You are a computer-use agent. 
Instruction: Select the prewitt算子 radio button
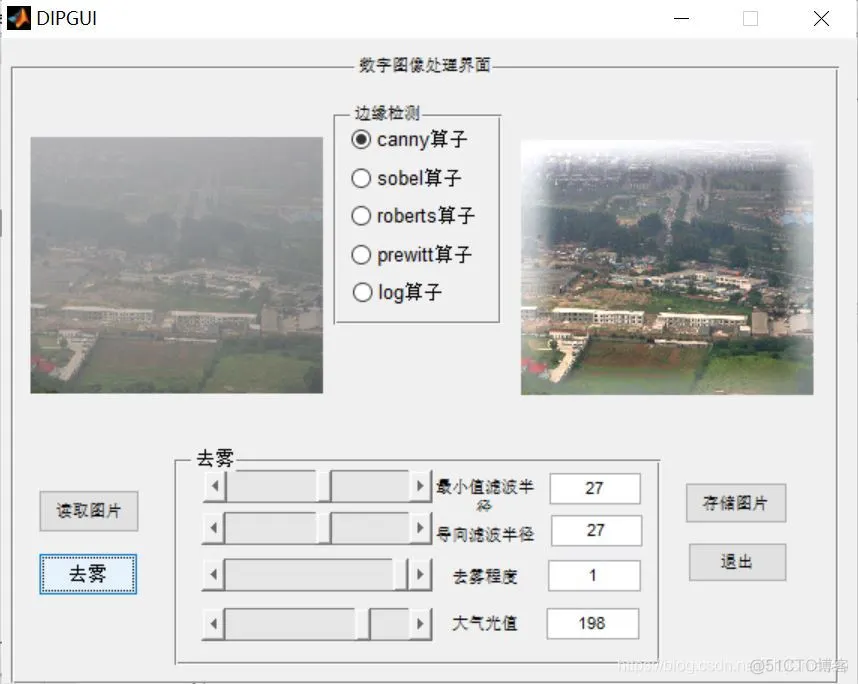click(361, 255)
